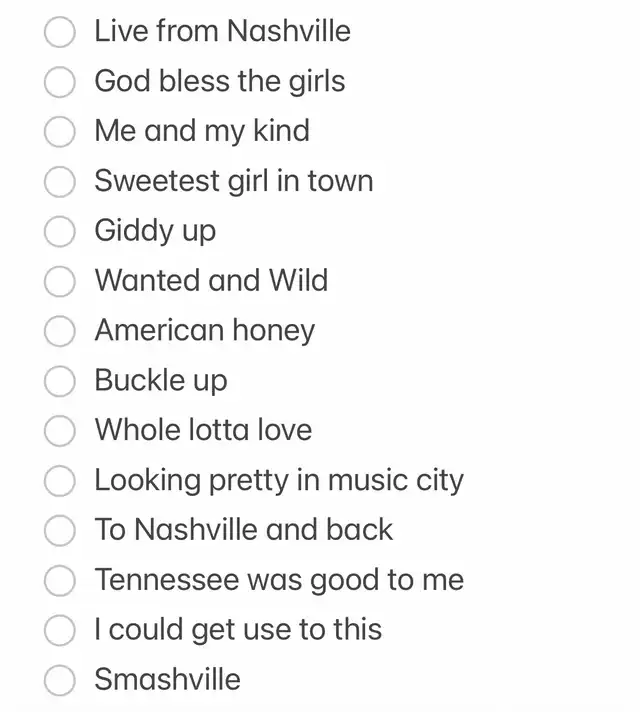
Task: Click the 'Whole lotta love' text
Action: pyautogui.click(x=203, y=430)
